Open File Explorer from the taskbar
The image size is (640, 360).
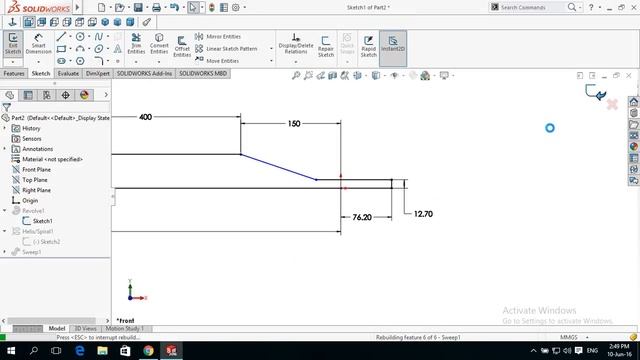coord(102,351)
